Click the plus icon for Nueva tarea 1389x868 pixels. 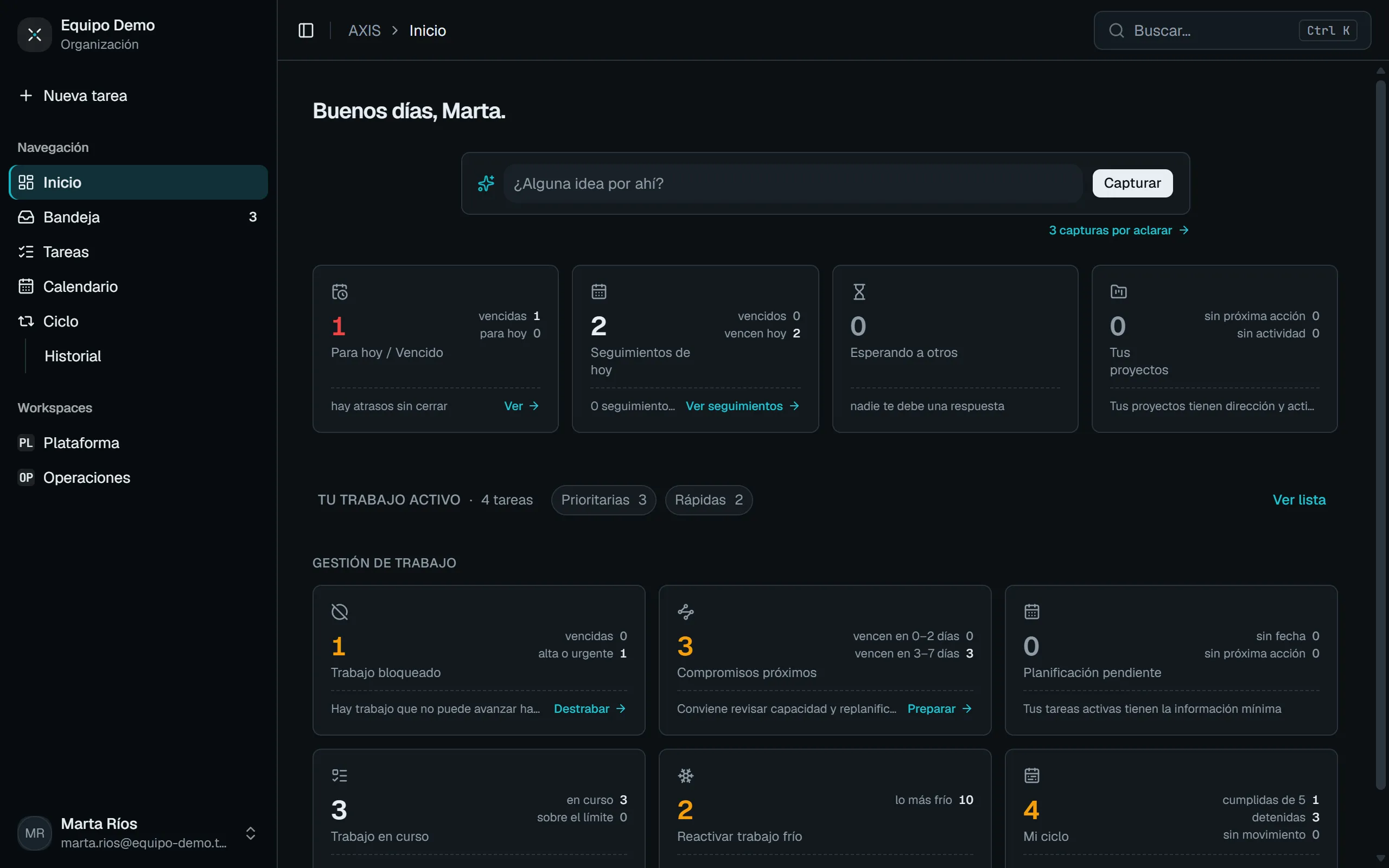tap(26, 95)
